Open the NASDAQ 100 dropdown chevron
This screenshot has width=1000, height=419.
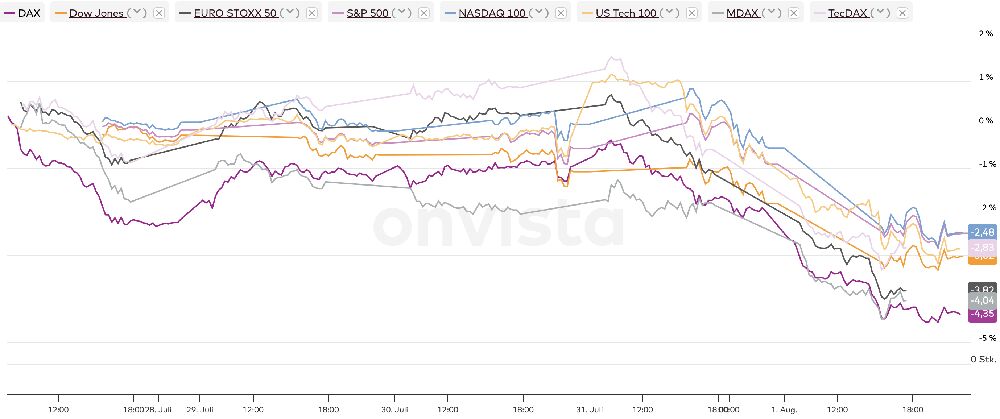pyautogui.click(x=539, y=13)
